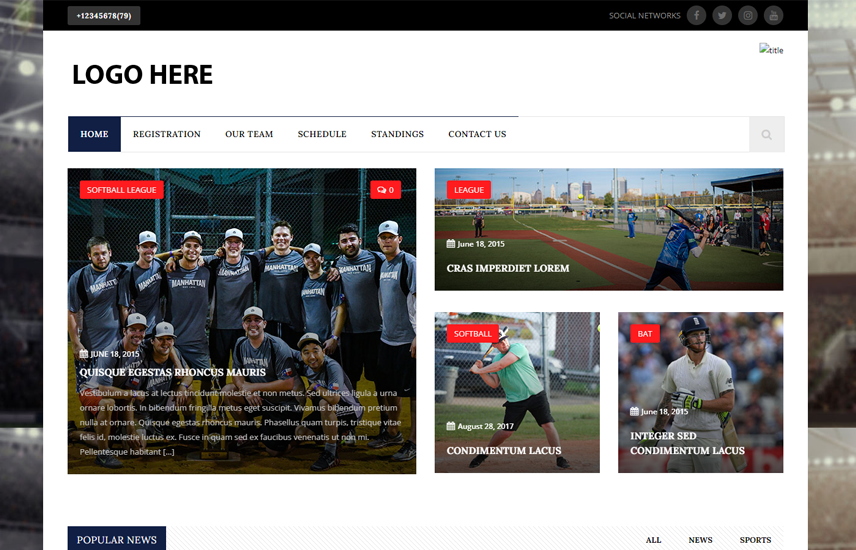
Task: Open the Twitter social icon
Action: [722, 15]
